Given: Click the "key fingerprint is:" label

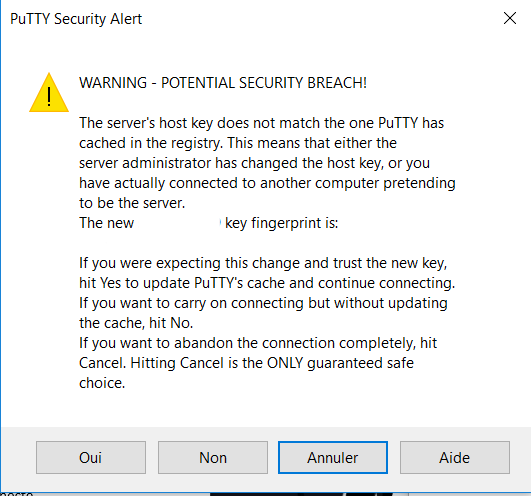Looking at the screenshot, I should tap(281, 223).
